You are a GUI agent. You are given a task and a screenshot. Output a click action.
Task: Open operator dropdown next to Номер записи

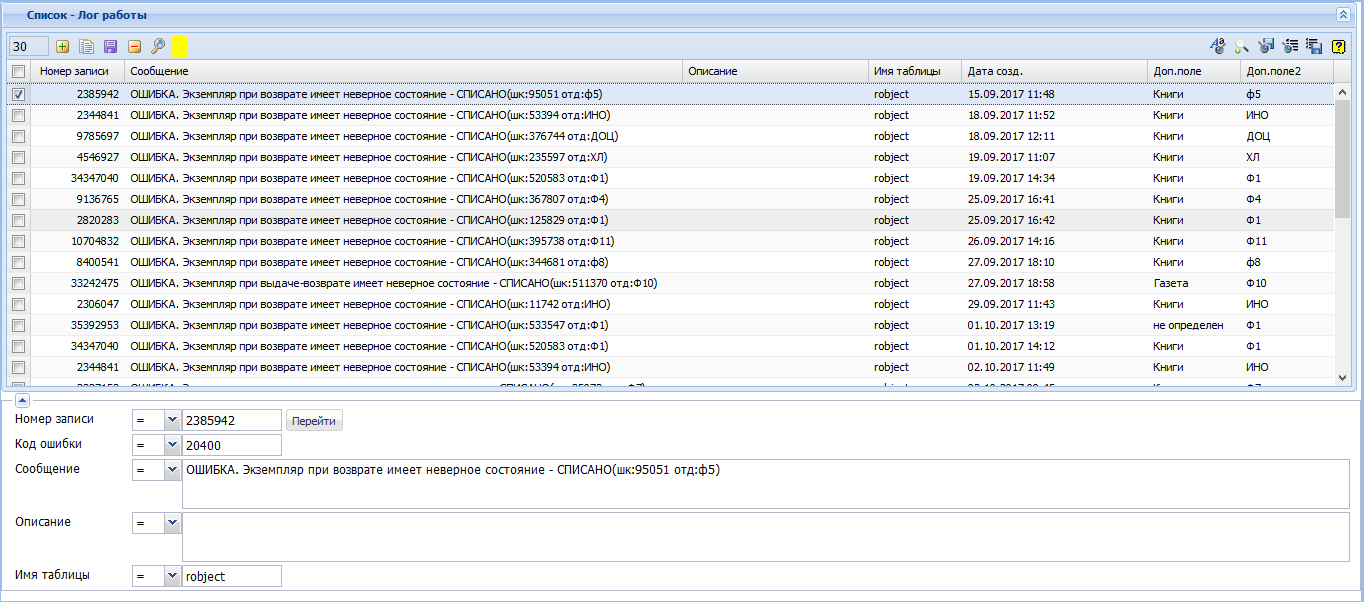tap(171, 420)
